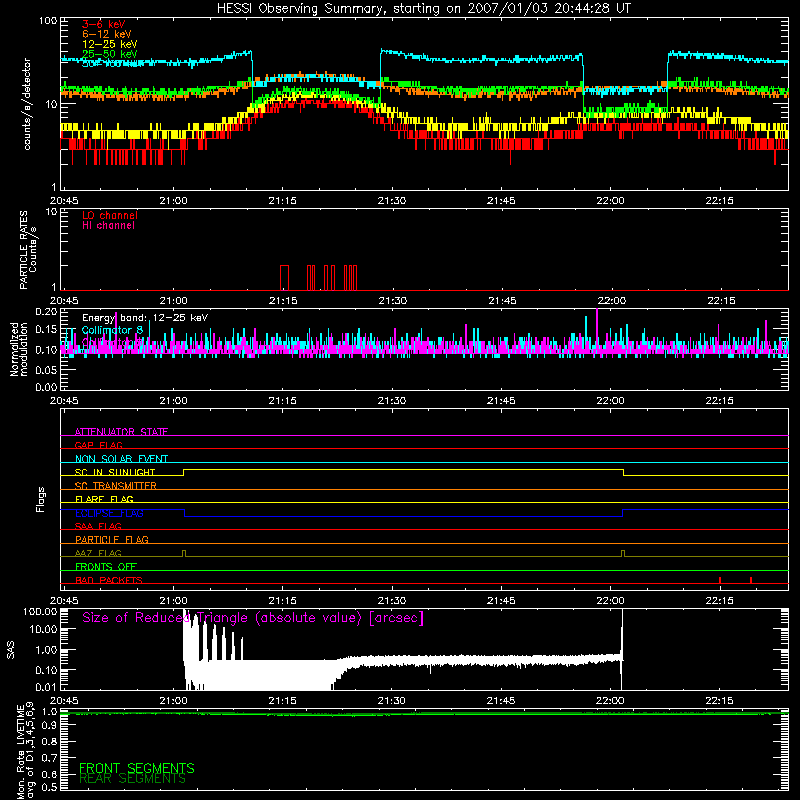Click the green 25-50 keV legend entry
The width and height of the screenshot is (800, 800).
(x=110, y=54)
